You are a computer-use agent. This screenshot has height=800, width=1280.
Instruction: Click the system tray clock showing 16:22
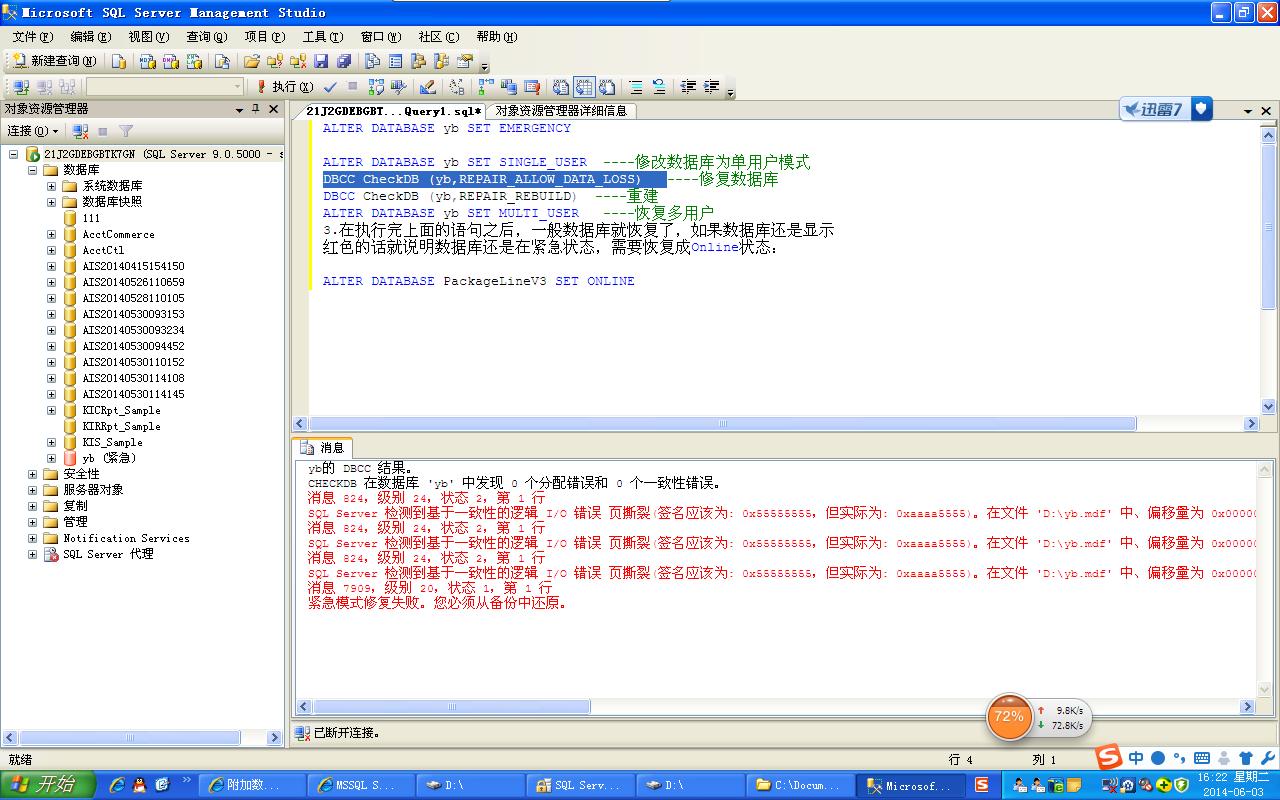click(1233, 785)
